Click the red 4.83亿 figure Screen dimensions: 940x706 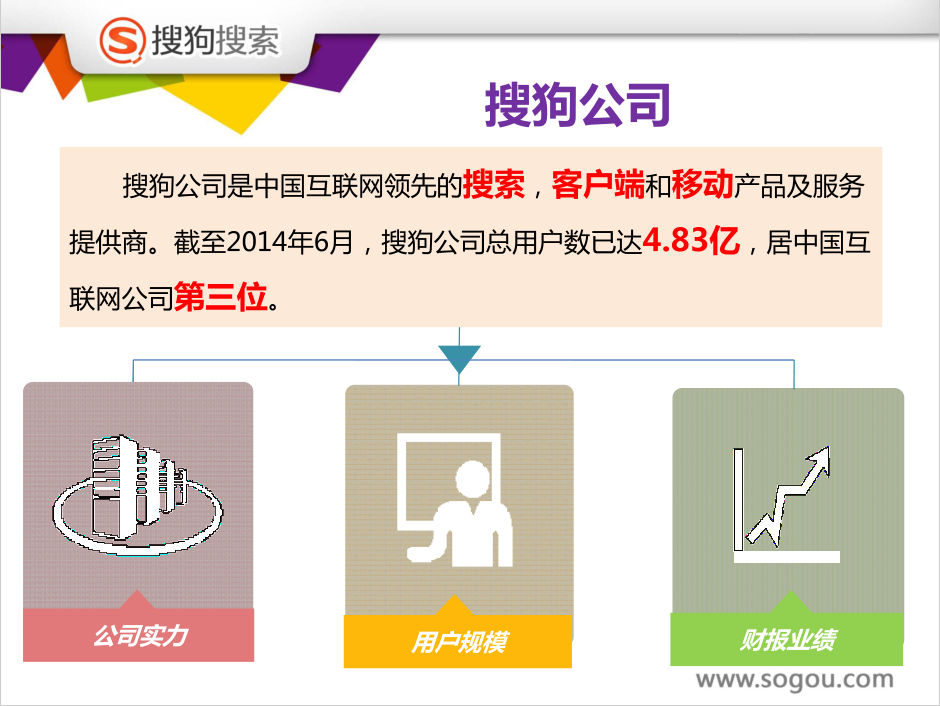[691, 240]
